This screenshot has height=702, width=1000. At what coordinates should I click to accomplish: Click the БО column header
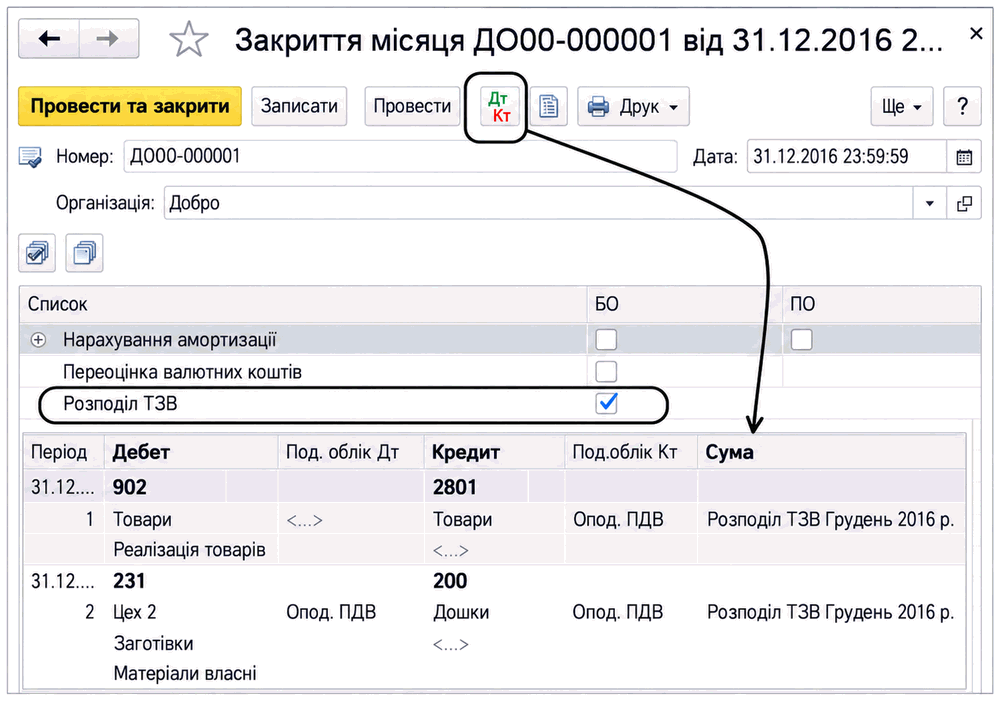click(684, 304)
